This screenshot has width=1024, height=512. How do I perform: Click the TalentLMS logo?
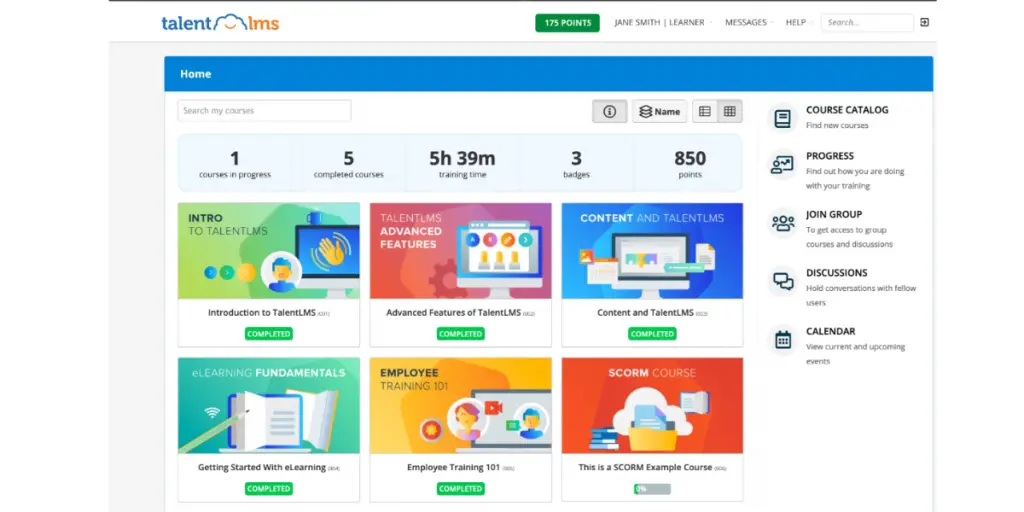coord(220,23)
